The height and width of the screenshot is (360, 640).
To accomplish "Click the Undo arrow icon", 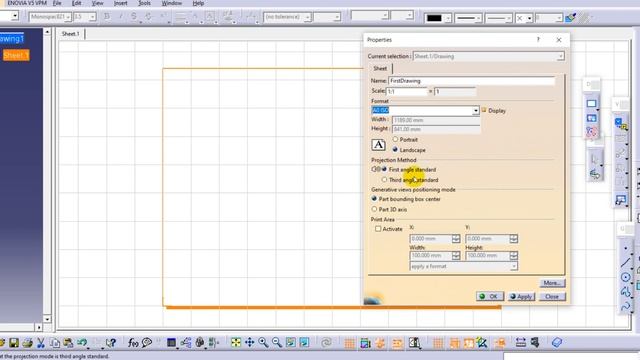I will 82,342.
